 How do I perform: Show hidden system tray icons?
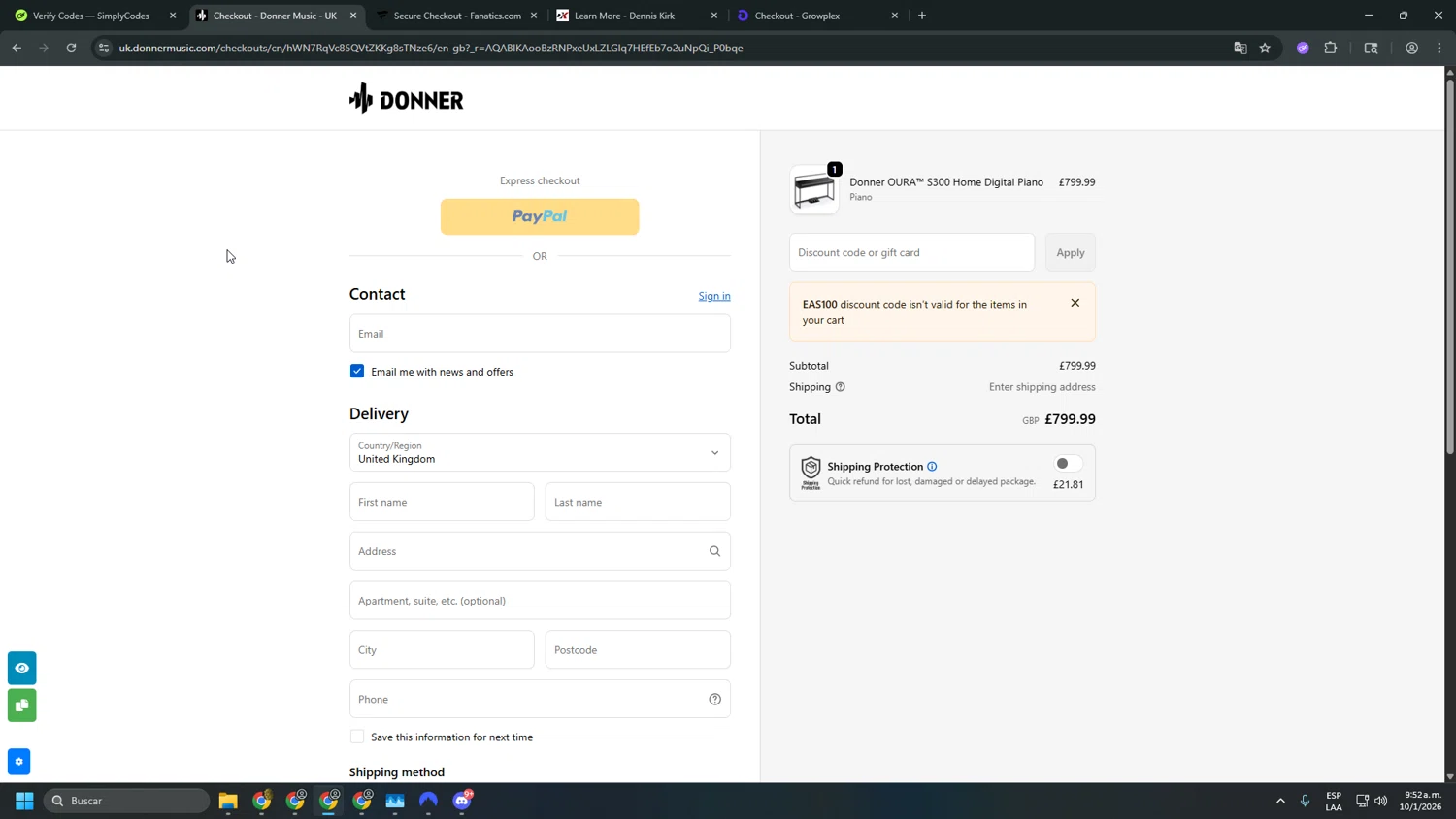tap(1280, 801)
